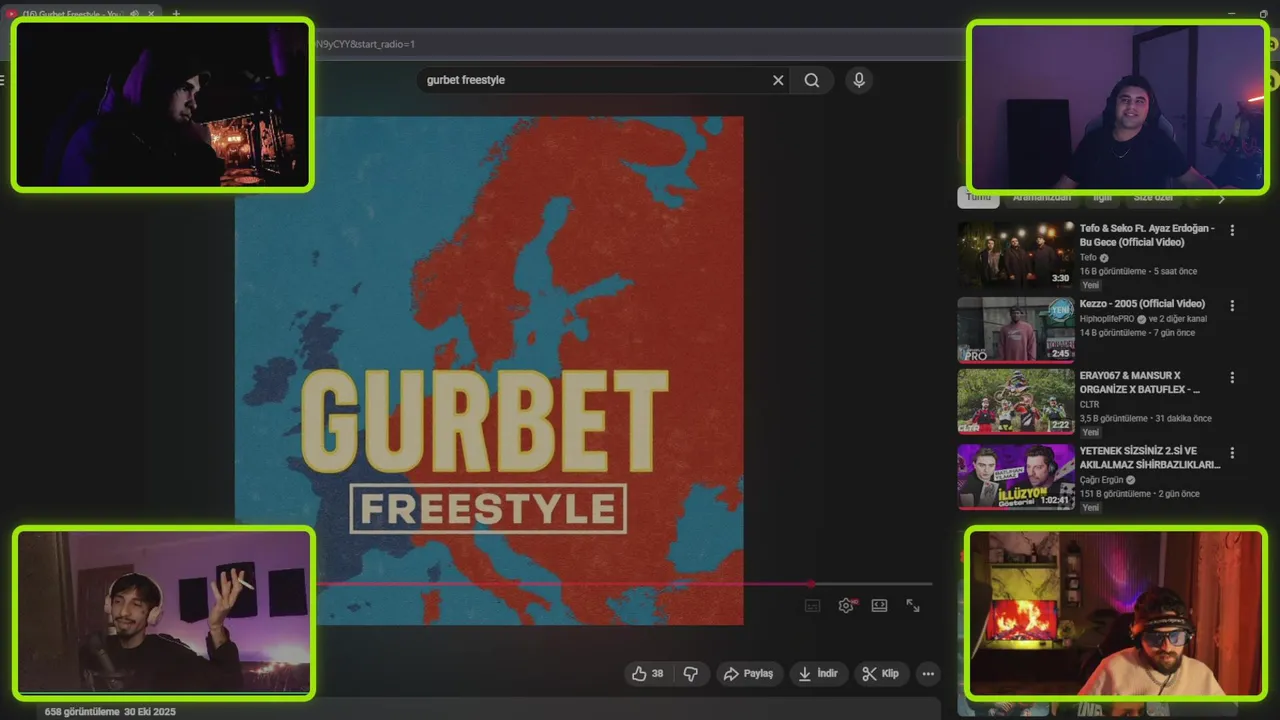
Task: Switch to theater mode in the player
Action: click(879, 605)
